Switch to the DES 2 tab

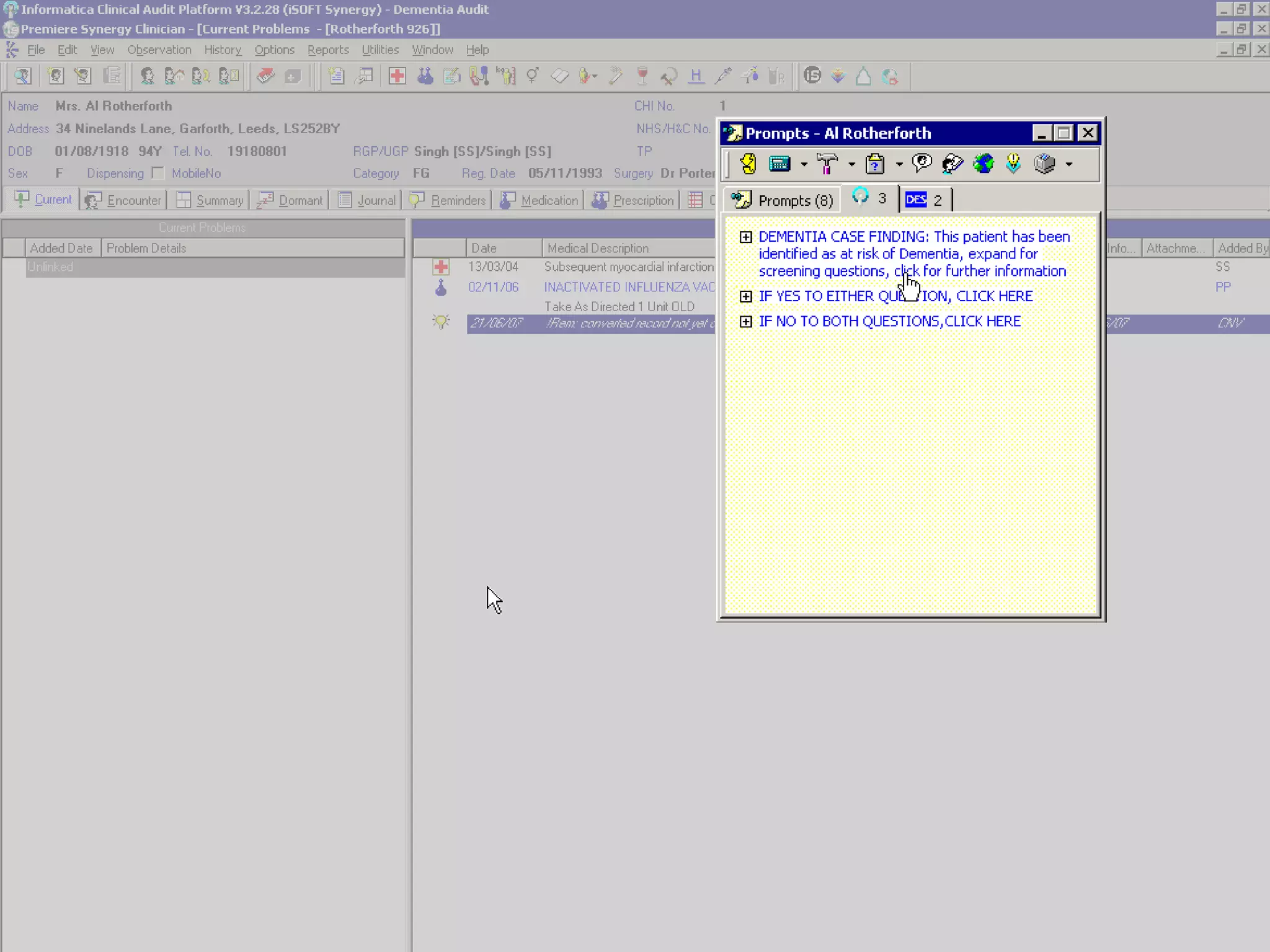point(924,200)
